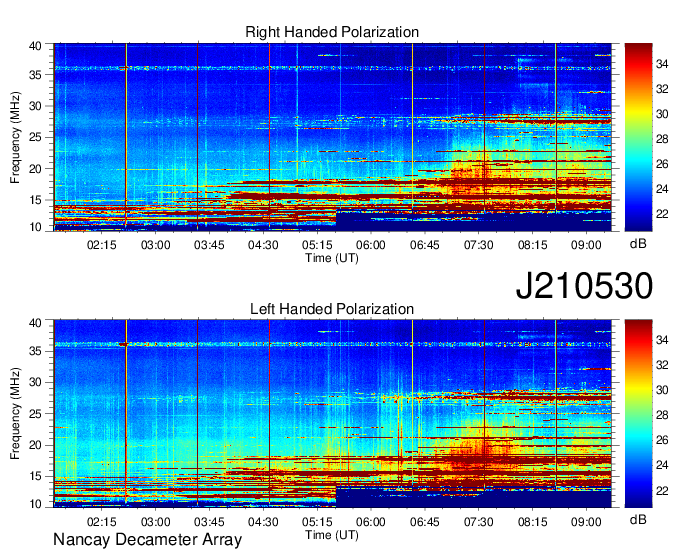
Task: Click "25" frequency tick on Right Handed plot
Action: (x=35, y=137)
